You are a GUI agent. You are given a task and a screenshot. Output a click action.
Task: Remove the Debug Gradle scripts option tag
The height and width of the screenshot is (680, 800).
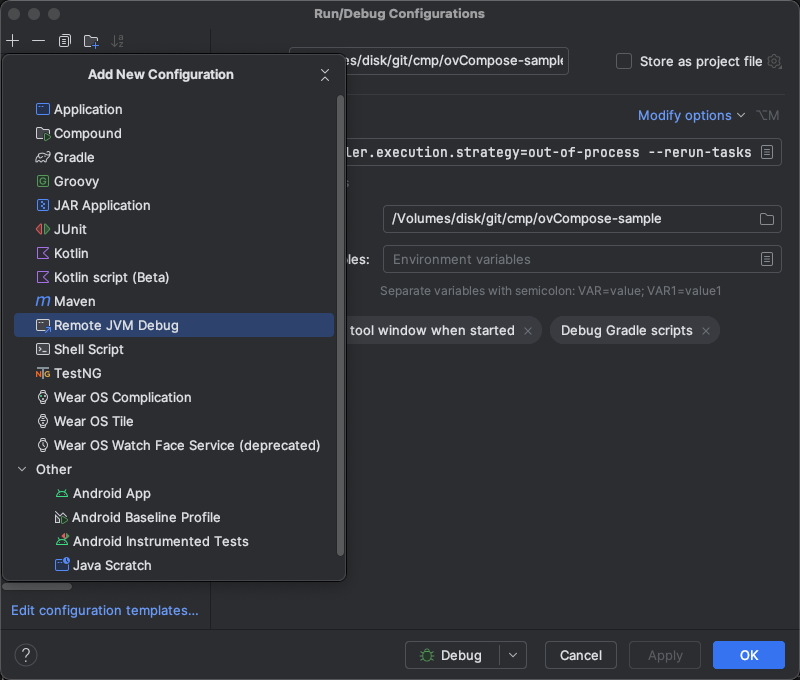706,331
